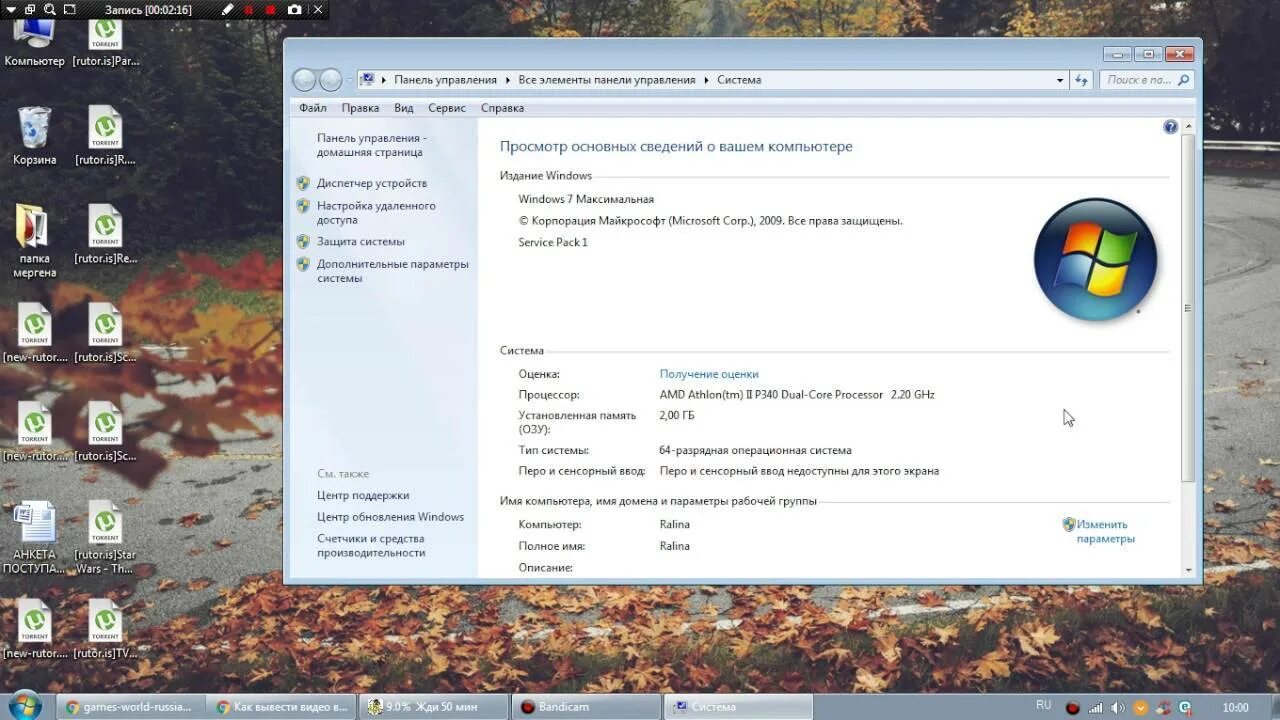The width and height of the screenshot is (1280, 720).
Task: Click the Forward navigation arrow in System window
Action: click(x=330, y=80)
